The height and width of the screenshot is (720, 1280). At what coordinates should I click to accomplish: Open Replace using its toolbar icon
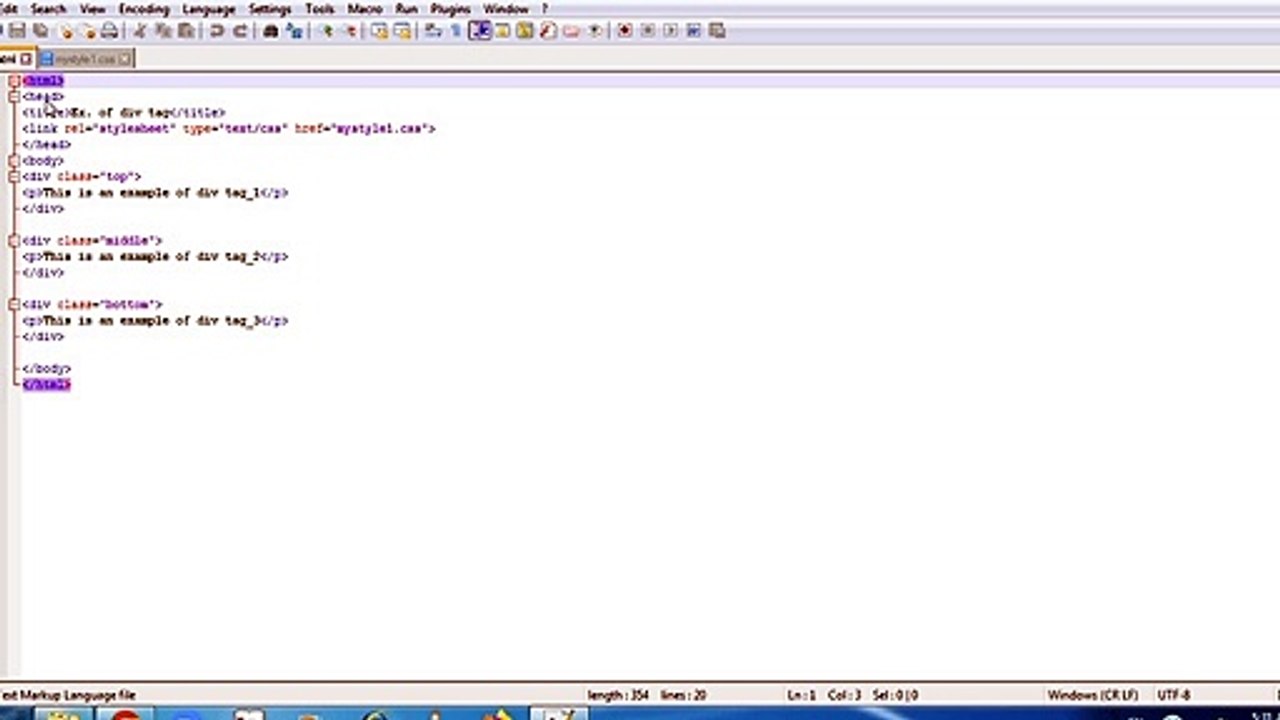click(294, 31)
